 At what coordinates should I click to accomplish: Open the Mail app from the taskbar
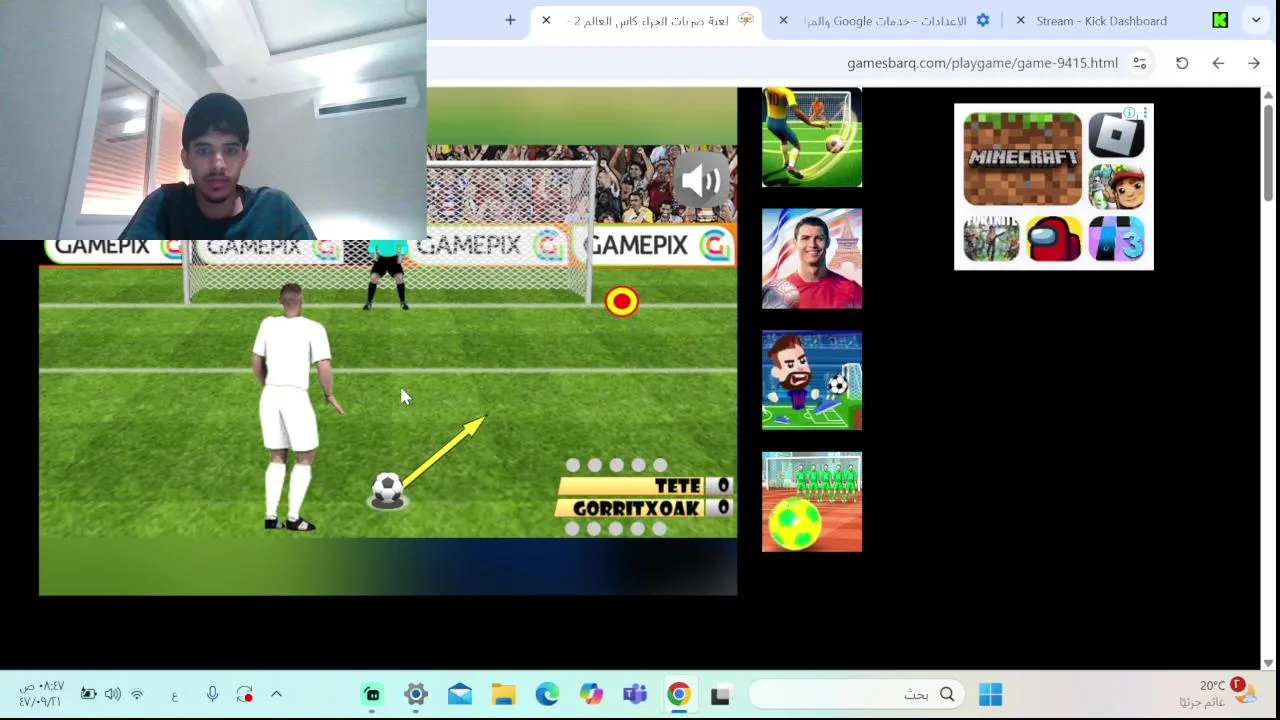460,694
